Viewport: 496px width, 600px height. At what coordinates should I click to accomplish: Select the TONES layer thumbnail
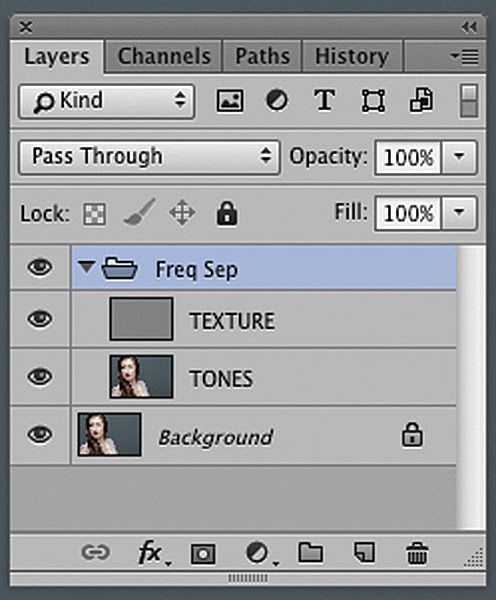141,377
